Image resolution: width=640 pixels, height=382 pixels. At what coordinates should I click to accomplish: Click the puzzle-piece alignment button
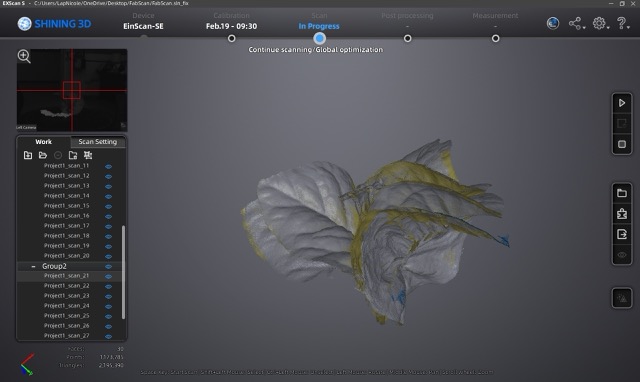(622, 213)
